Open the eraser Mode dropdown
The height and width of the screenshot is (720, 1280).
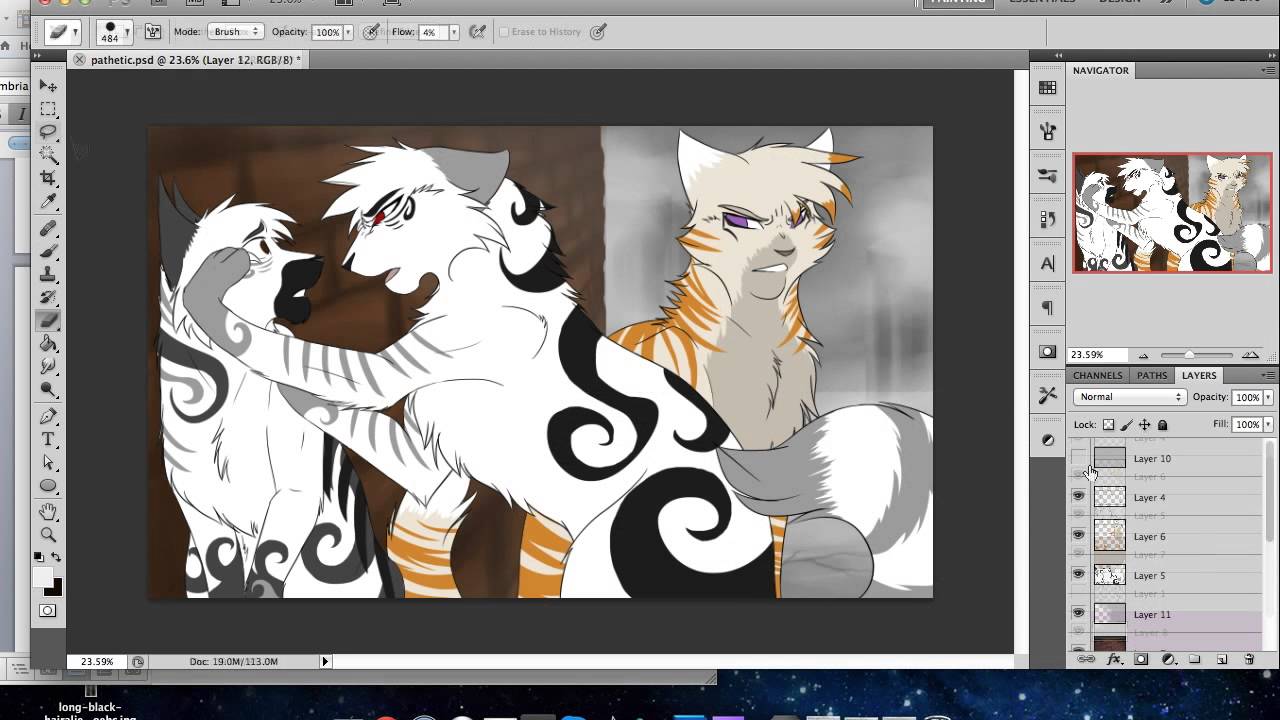tap(235, 32)
